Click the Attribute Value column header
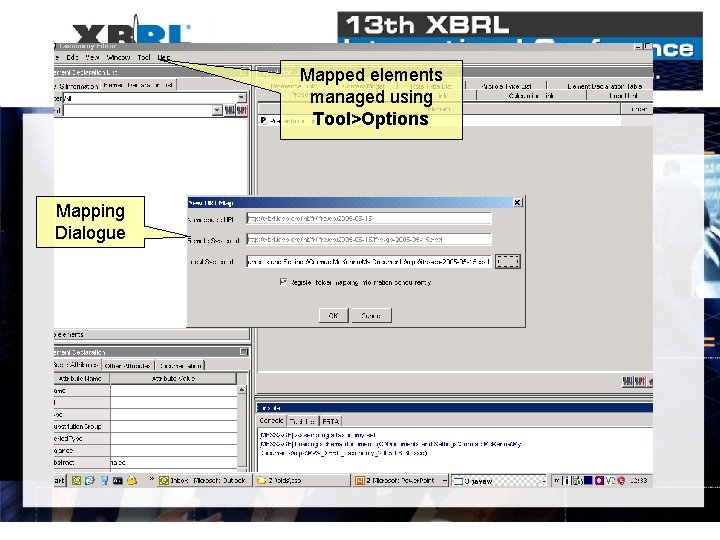The width and height of the screenshot is (720, 540). (173, 378)
